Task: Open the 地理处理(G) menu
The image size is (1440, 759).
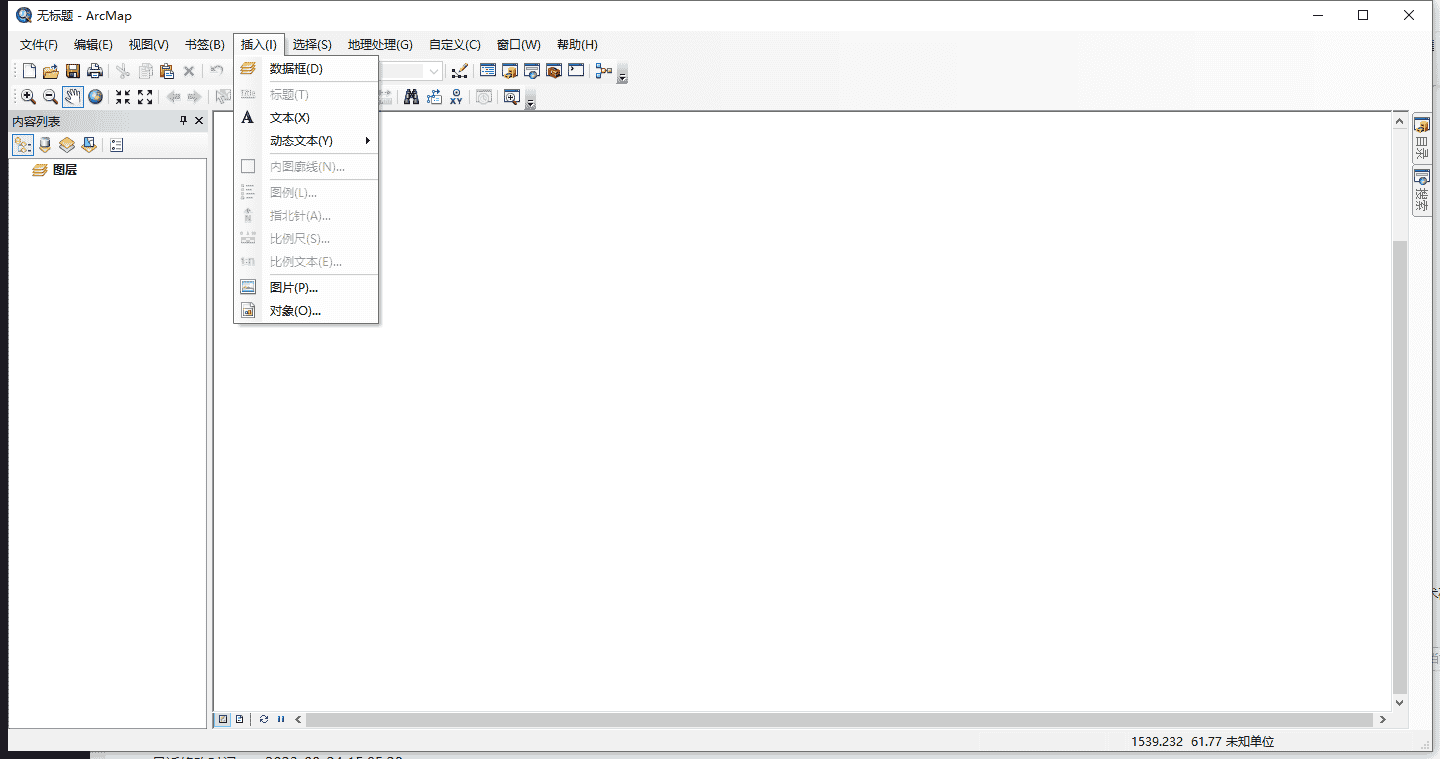Action: (380, 45)
